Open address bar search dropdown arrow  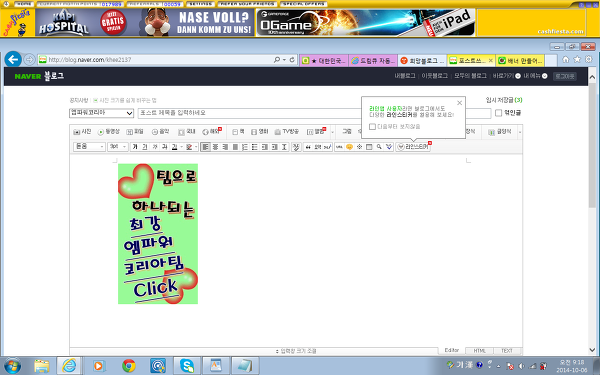[x=284, y=60]
